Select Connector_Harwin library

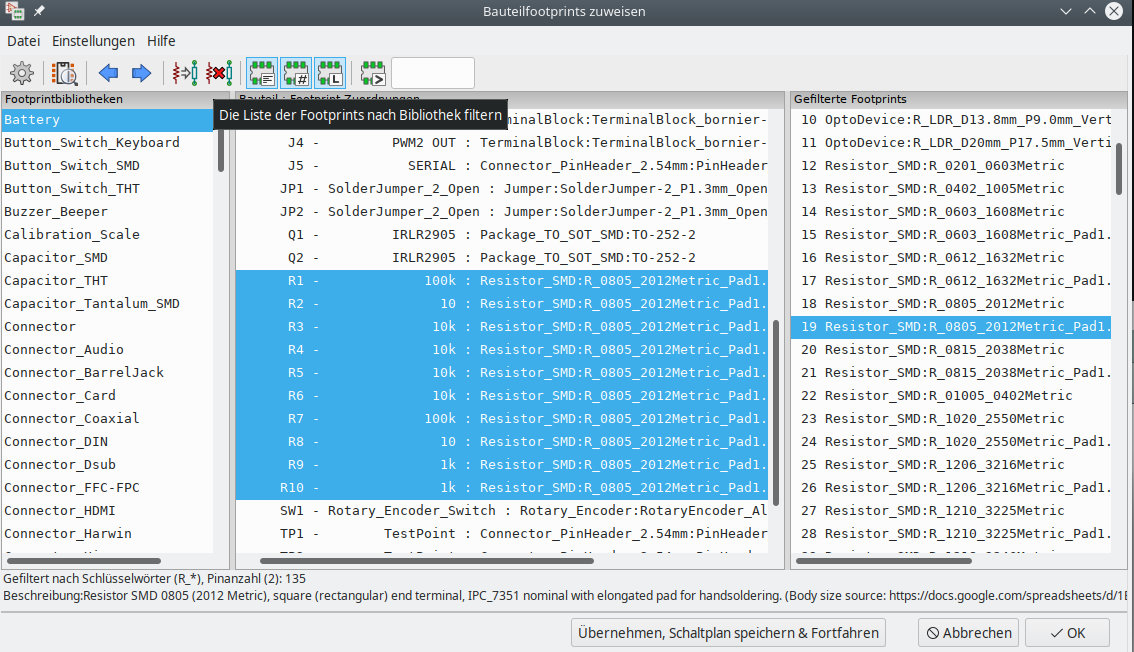107,534
